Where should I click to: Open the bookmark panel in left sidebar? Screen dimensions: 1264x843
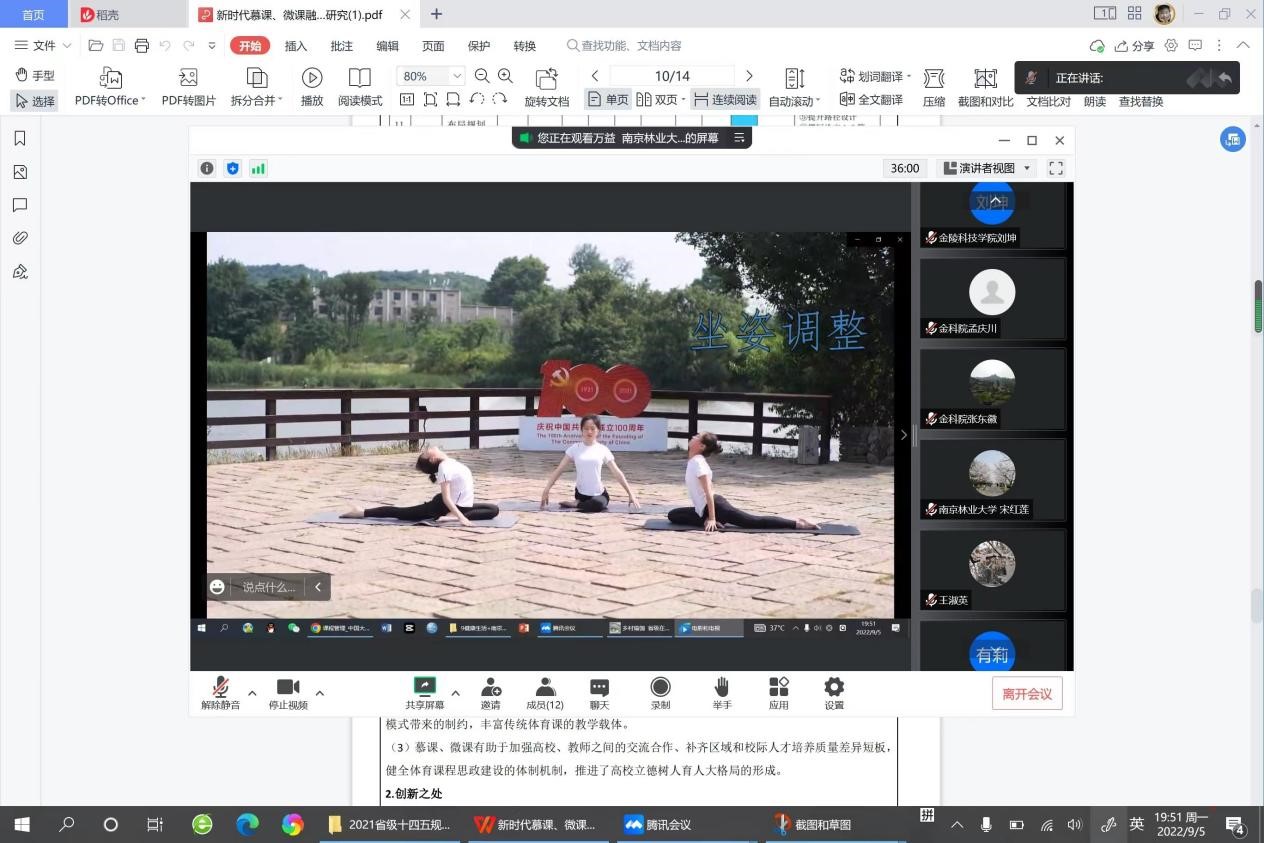click(20, 138)
